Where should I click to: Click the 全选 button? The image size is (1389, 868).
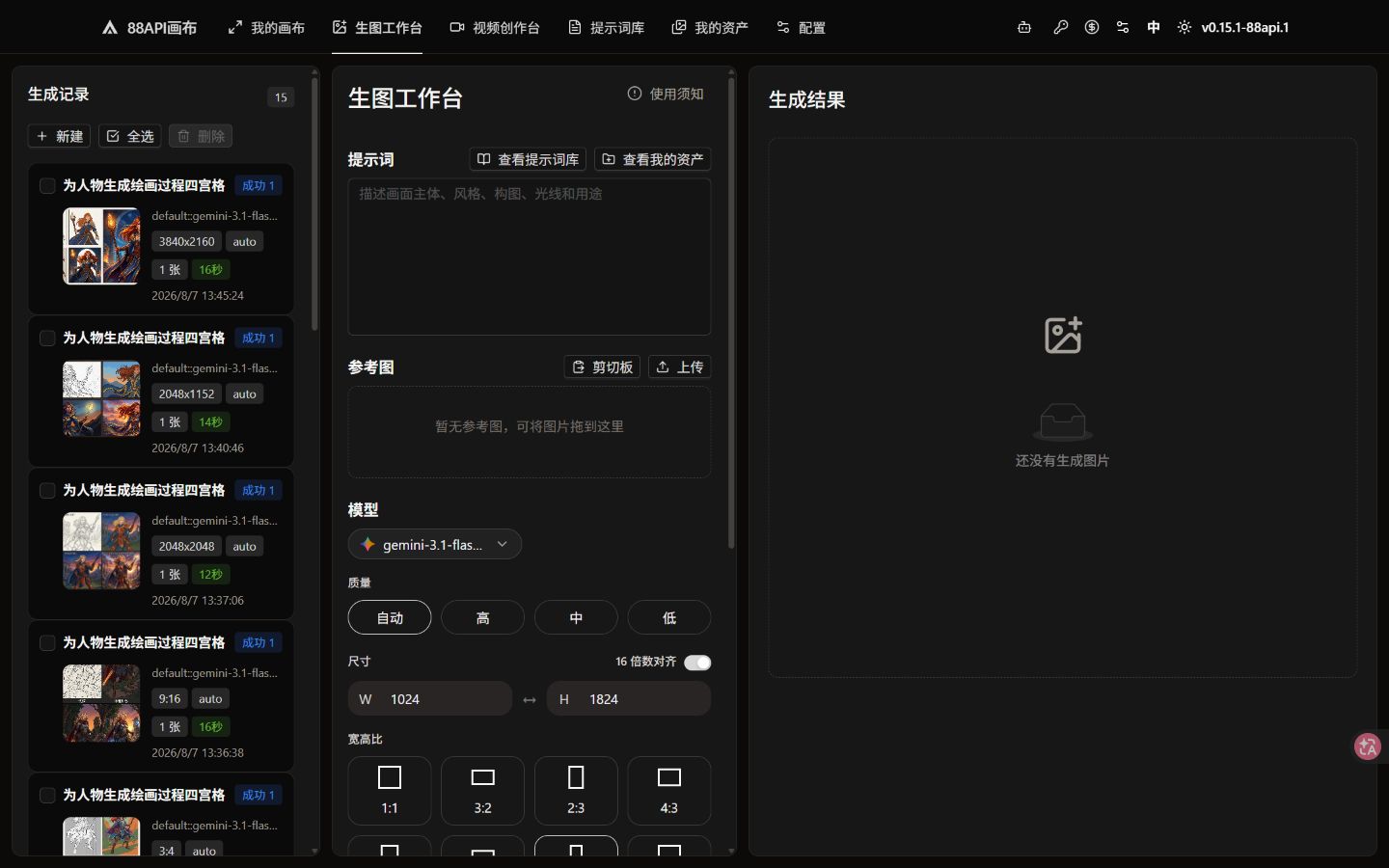(130, 136)
